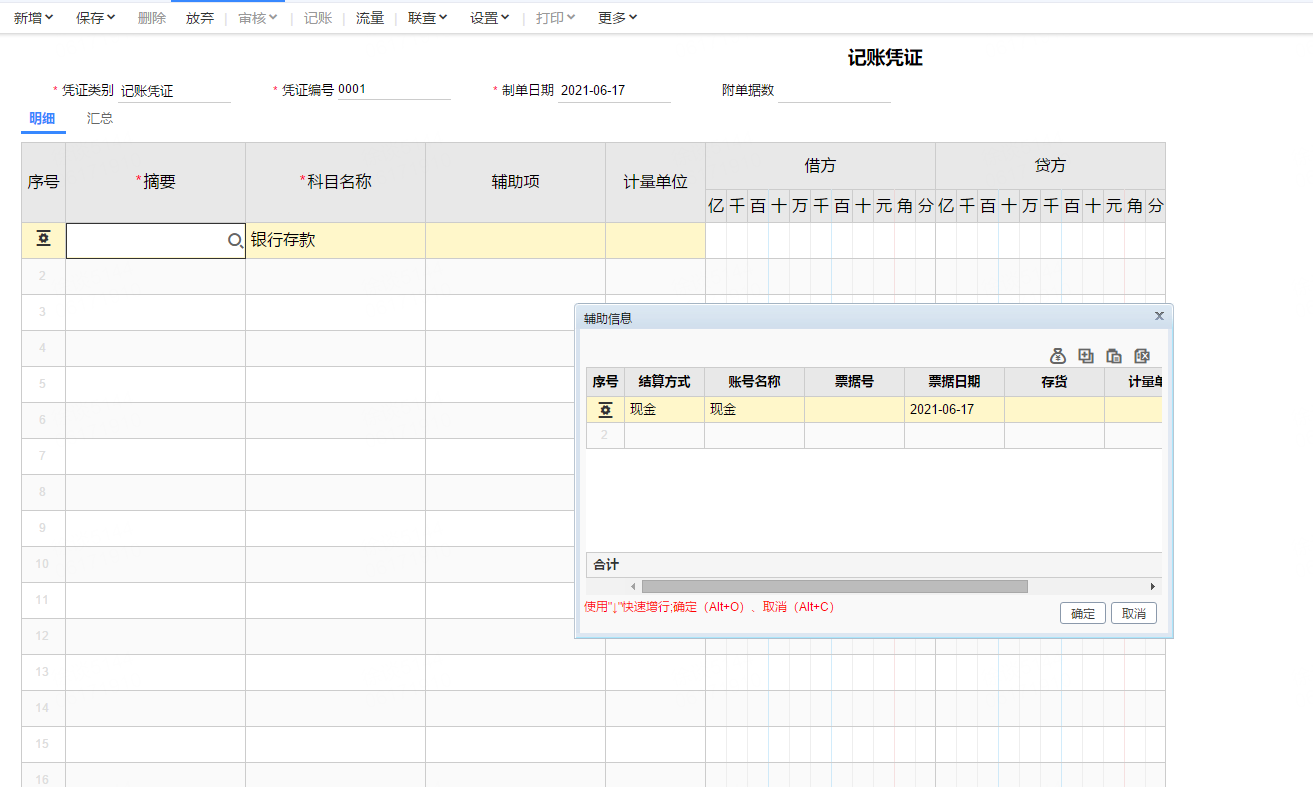This screenshot has height=787, width=1313.
Task: Click the 票据日期 column header
Action: click(x=954, y=382)
